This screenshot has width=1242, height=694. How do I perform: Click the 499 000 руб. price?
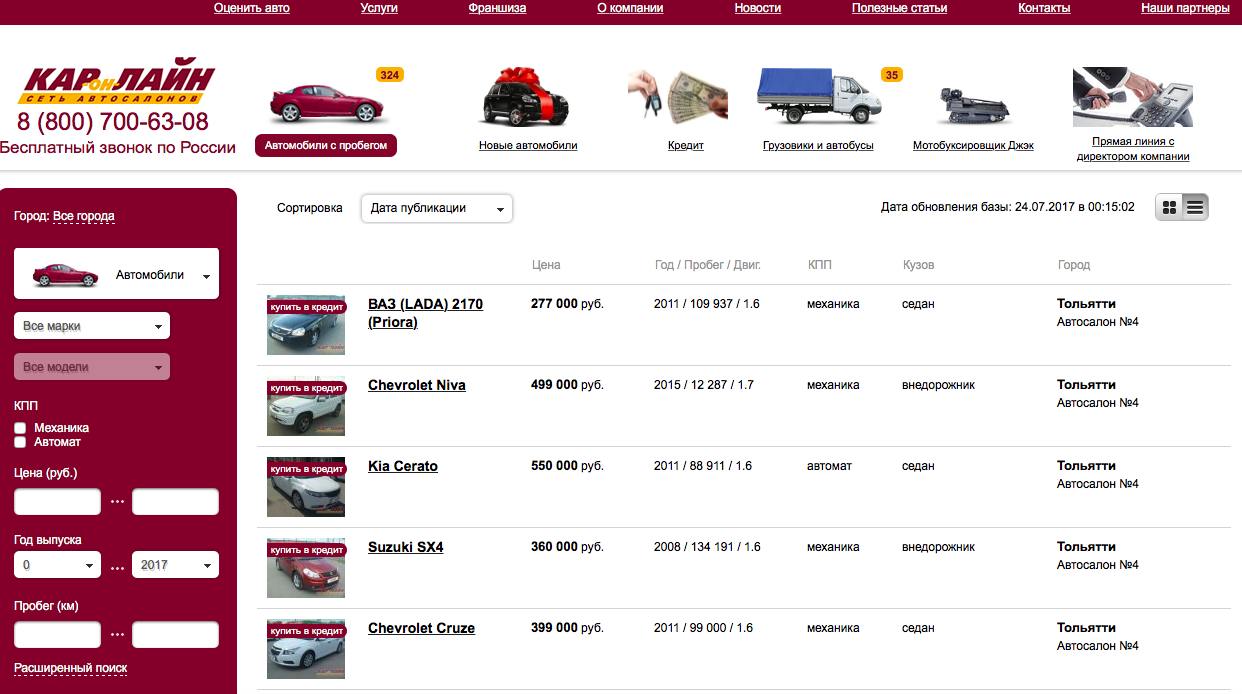[567, 384]
